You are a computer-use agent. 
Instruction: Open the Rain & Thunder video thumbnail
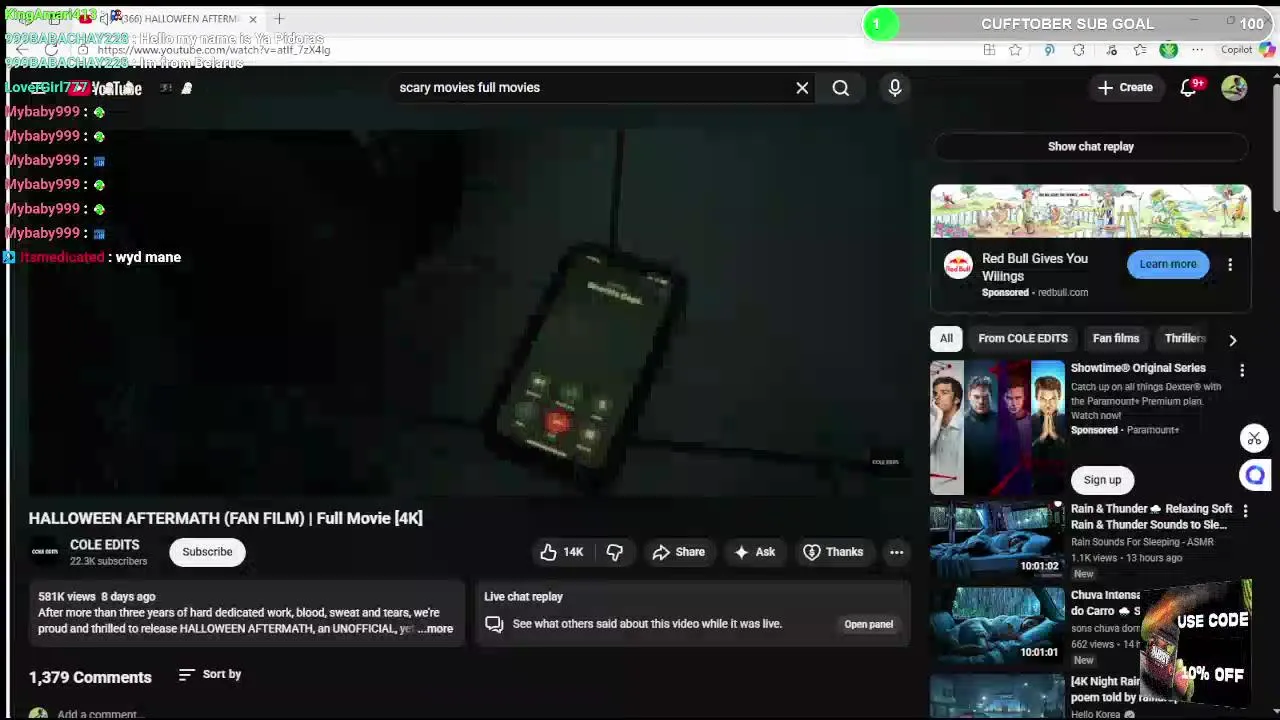click(997, 540)
